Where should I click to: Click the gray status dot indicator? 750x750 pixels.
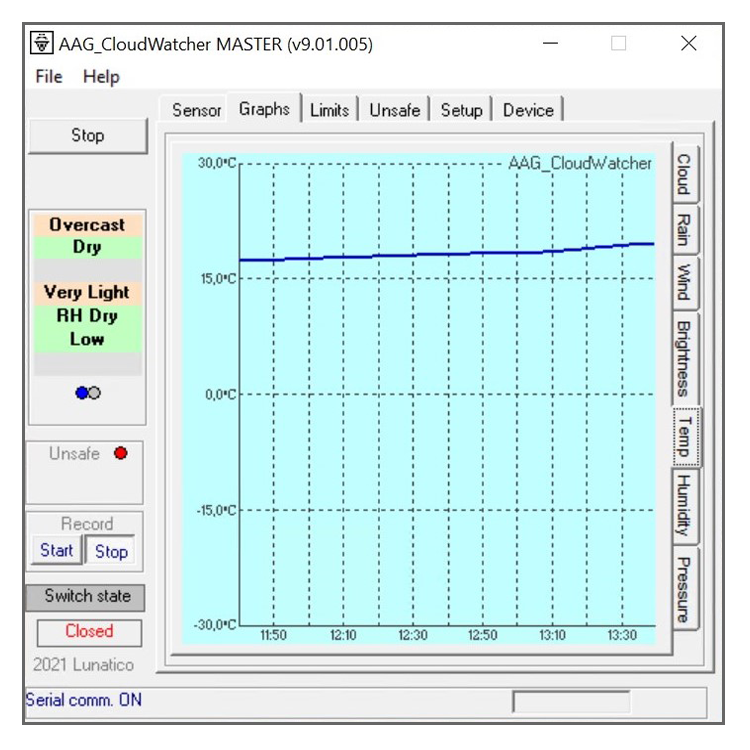click(95, 393)
